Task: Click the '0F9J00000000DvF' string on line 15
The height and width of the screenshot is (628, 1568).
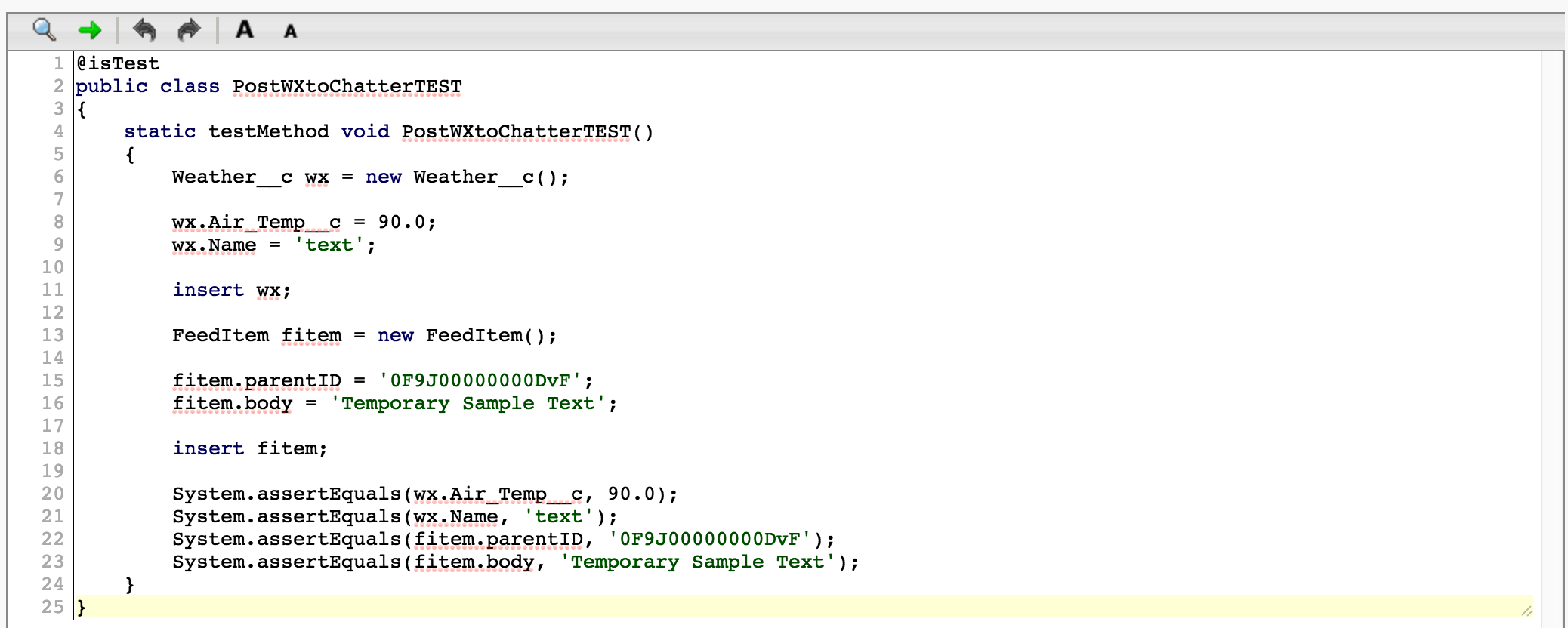Action: point(480,381)
